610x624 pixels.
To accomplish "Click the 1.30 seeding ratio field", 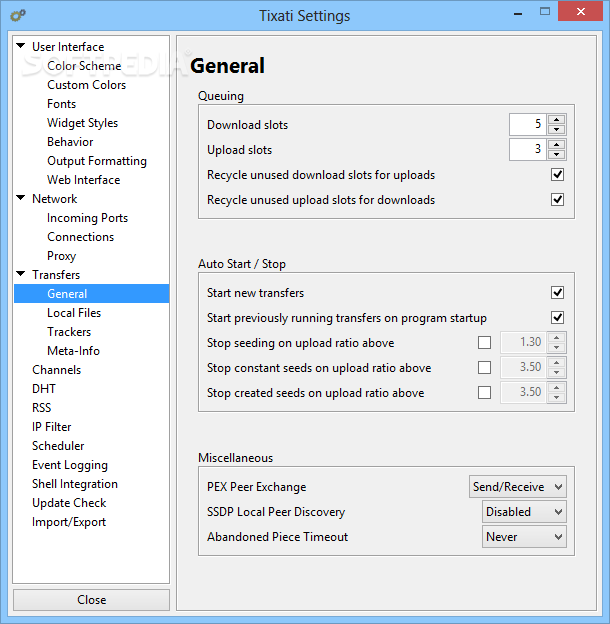I will 523,342.
